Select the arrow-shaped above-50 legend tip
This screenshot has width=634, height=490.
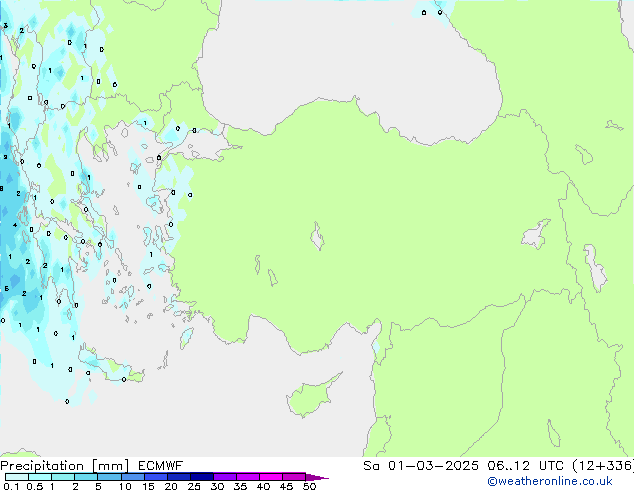click(x=317, y=477)
